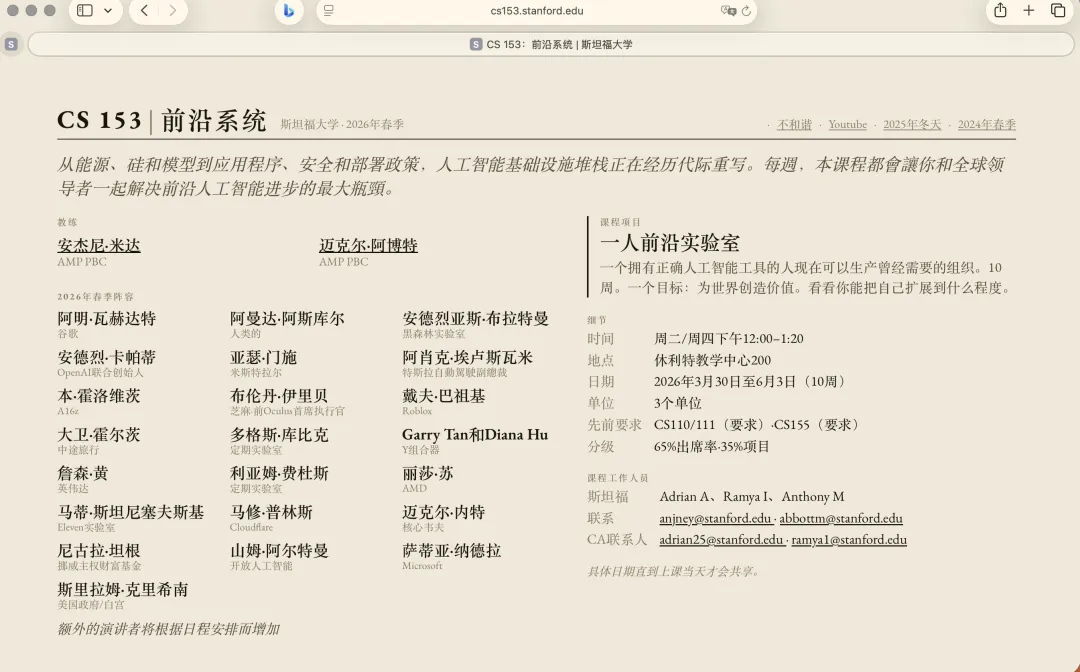Click speaker 阿肖克·埃卢斯瓦米

click(467, 357)
